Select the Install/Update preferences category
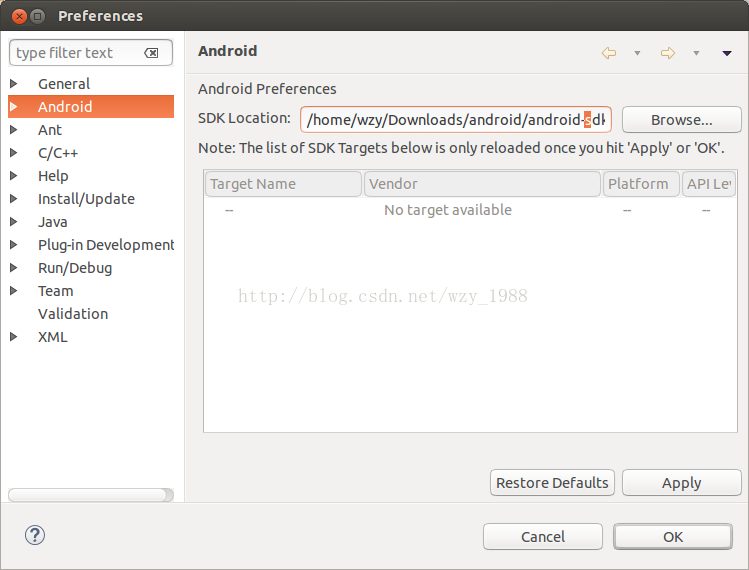 click(86, 199)
